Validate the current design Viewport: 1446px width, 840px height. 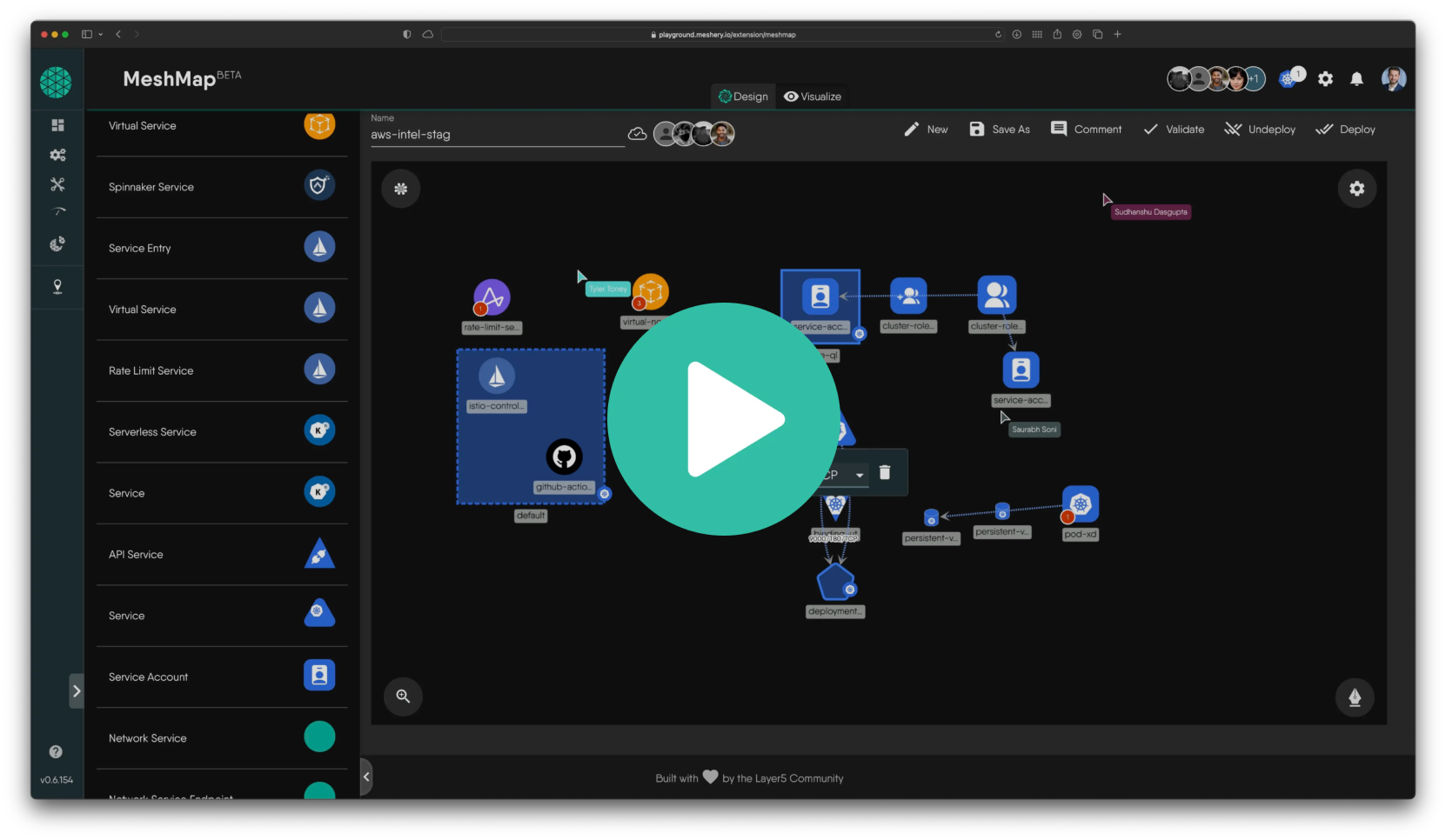click(x=1174, y=130)
